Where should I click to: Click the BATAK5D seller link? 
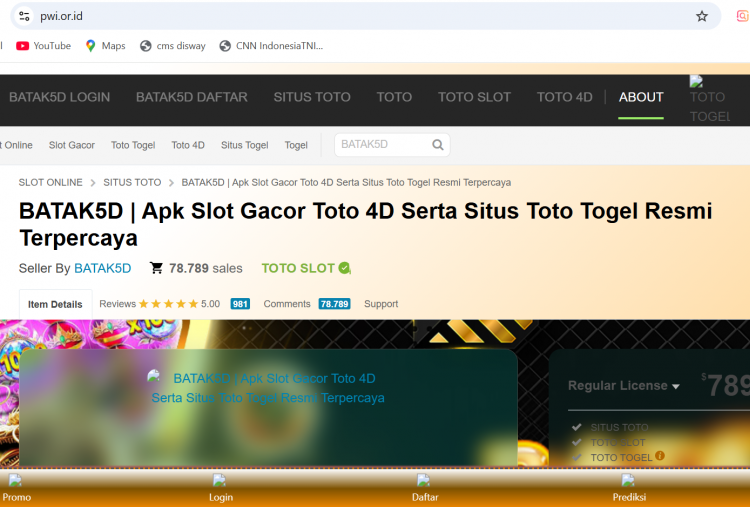tap(102, 268)
